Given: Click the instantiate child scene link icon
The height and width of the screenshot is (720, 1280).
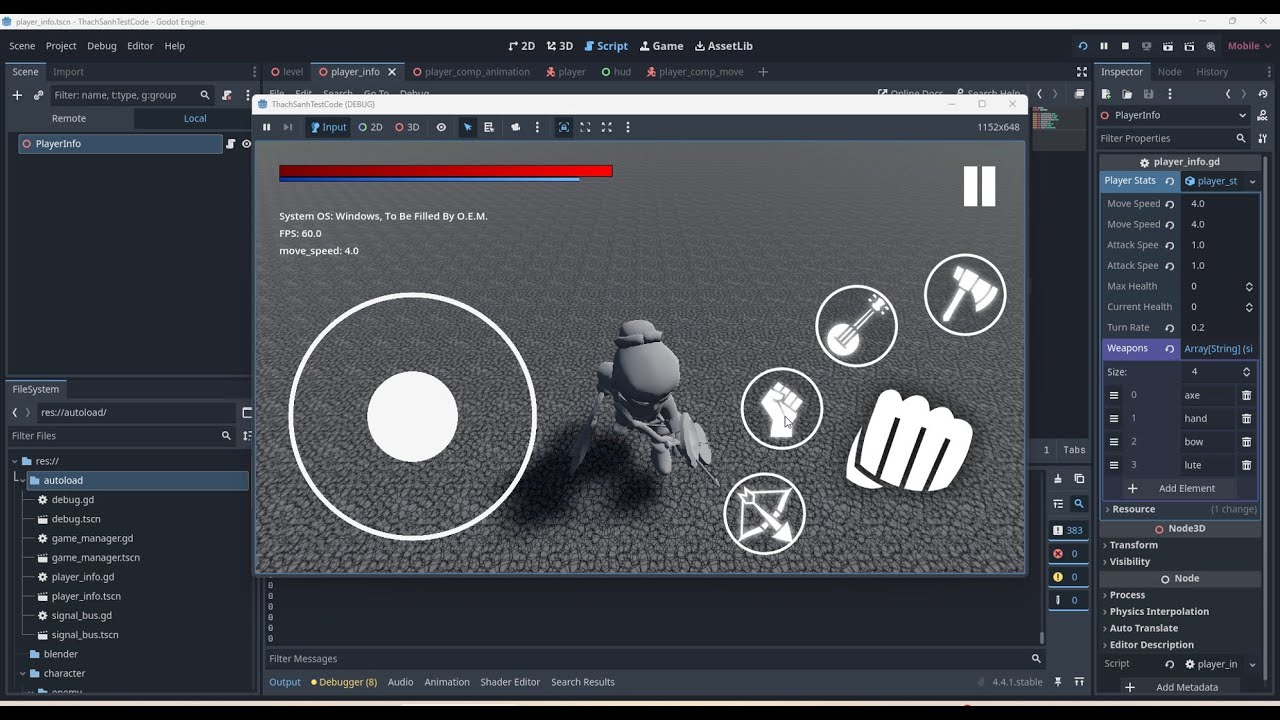Looking at the screenshot, I should (x=38, y=95).
